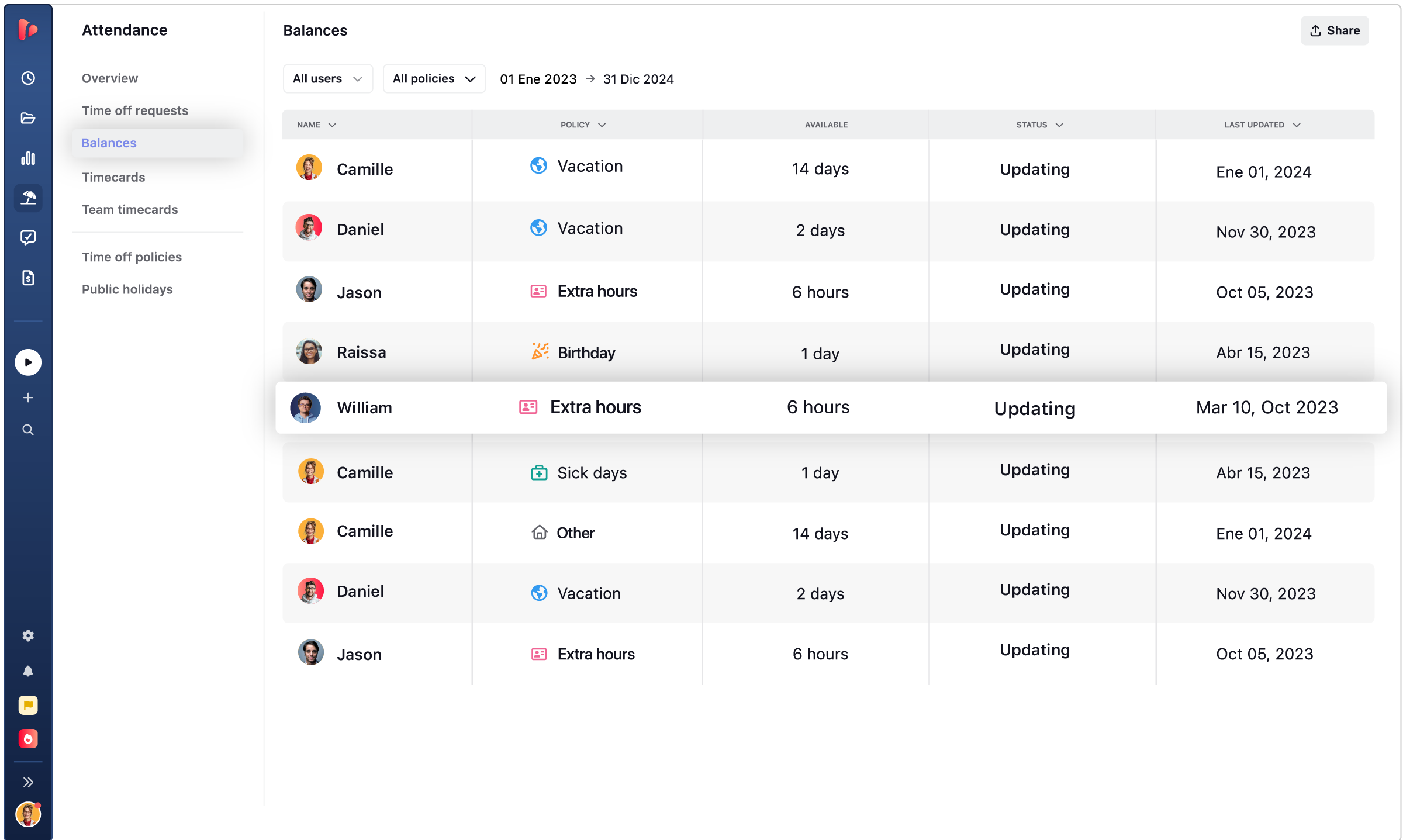Image resolution: width=1403 pixels, height=840 pixels.
Task: Open Team timecards menu item
Action: [x=130, y=209]
